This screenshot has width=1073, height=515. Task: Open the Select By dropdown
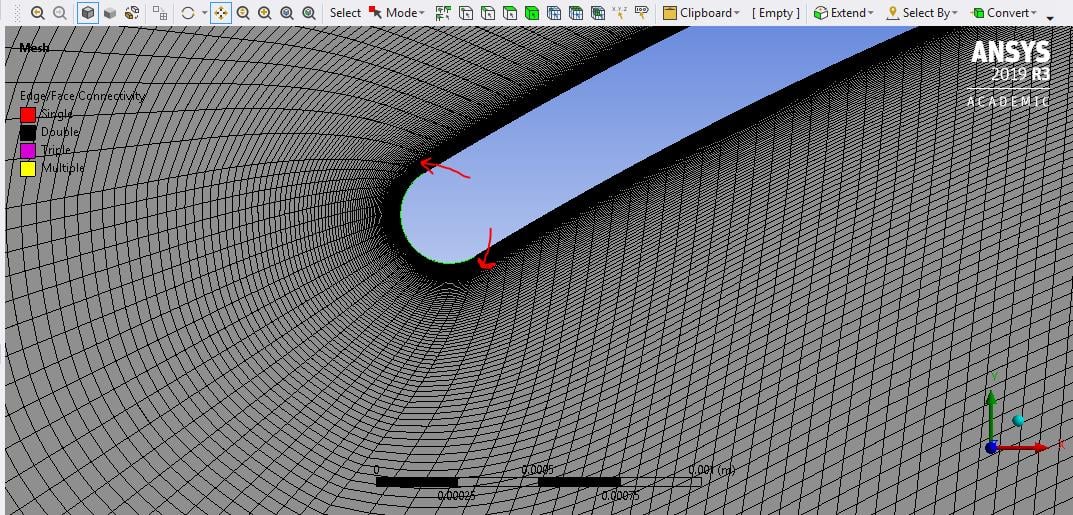pos(922,12)
